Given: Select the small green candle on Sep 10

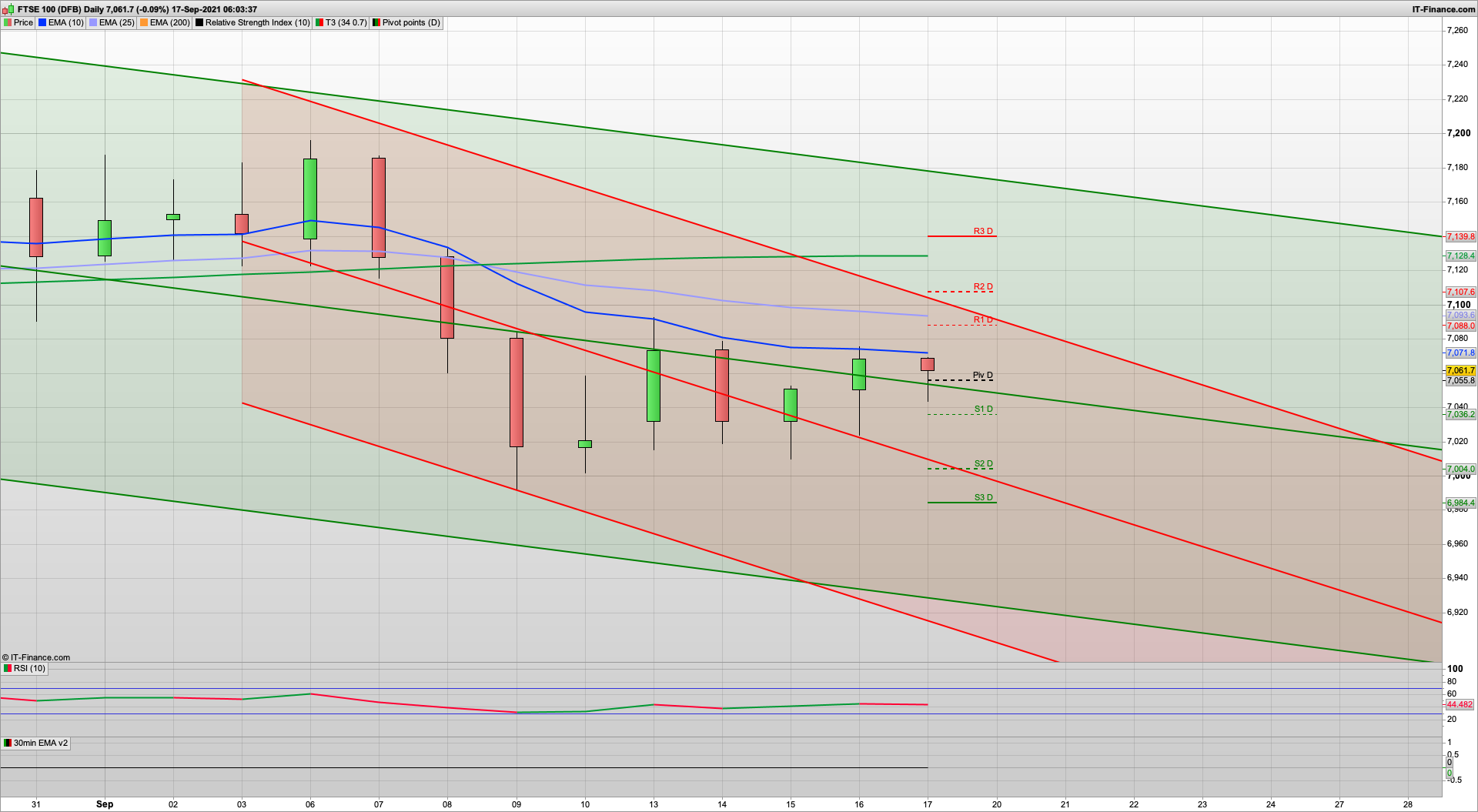Looking at the screenshot, I should pyautogui.click(x=585, y=444).
